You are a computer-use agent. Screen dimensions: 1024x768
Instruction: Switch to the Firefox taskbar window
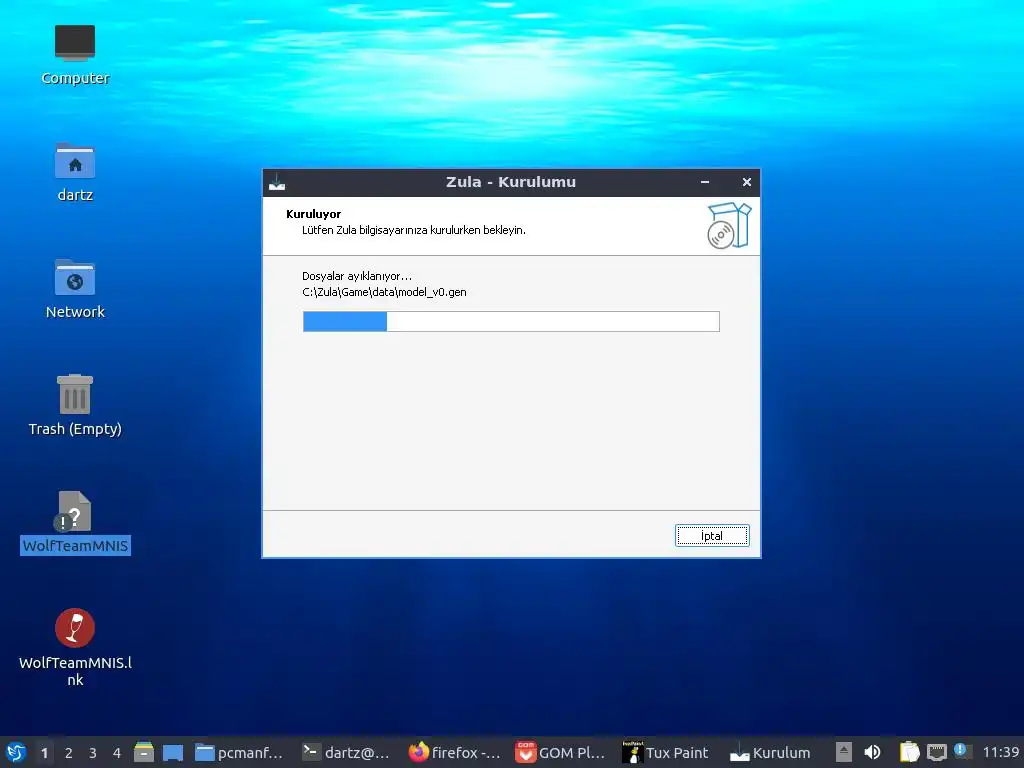453,752
